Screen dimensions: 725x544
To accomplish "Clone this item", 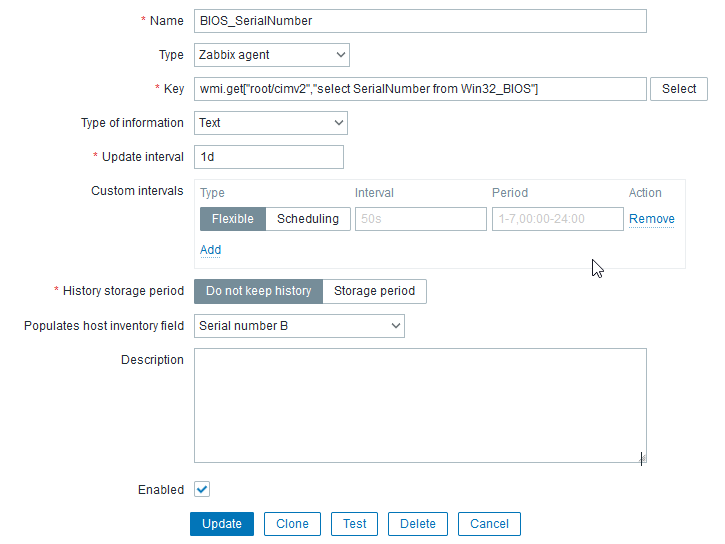I will [x=292, y=524].
